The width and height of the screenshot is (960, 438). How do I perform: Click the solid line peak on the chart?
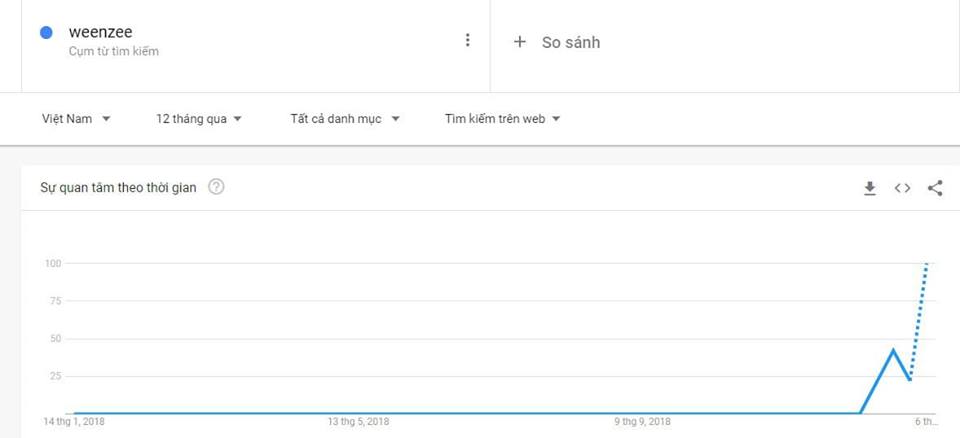(x=892, y=349)
